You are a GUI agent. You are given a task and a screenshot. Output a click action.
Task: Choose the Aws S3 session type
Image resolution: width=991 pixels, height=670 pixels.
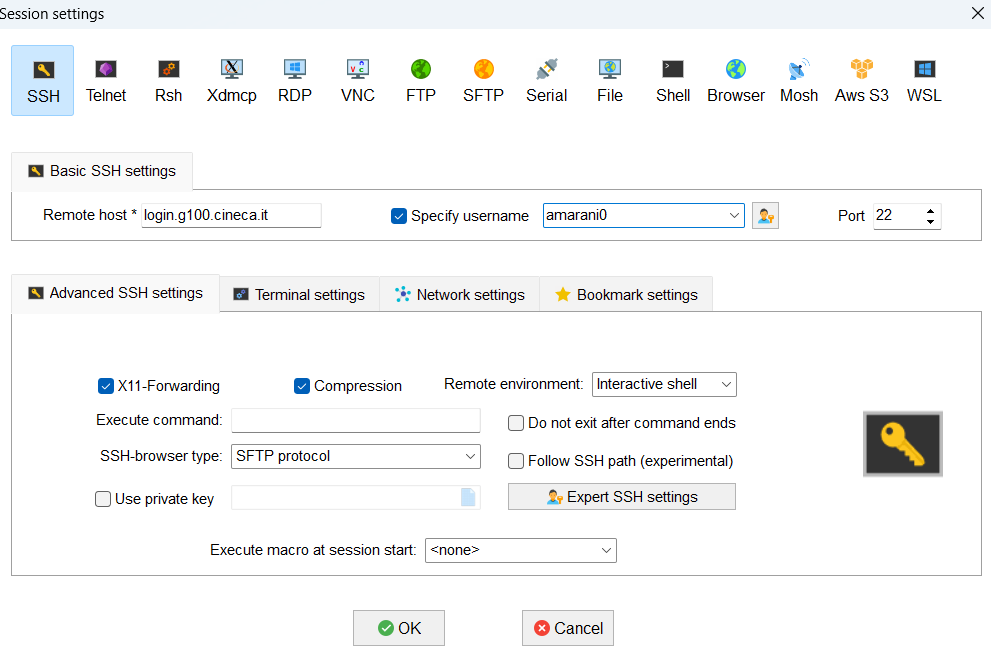861,80
